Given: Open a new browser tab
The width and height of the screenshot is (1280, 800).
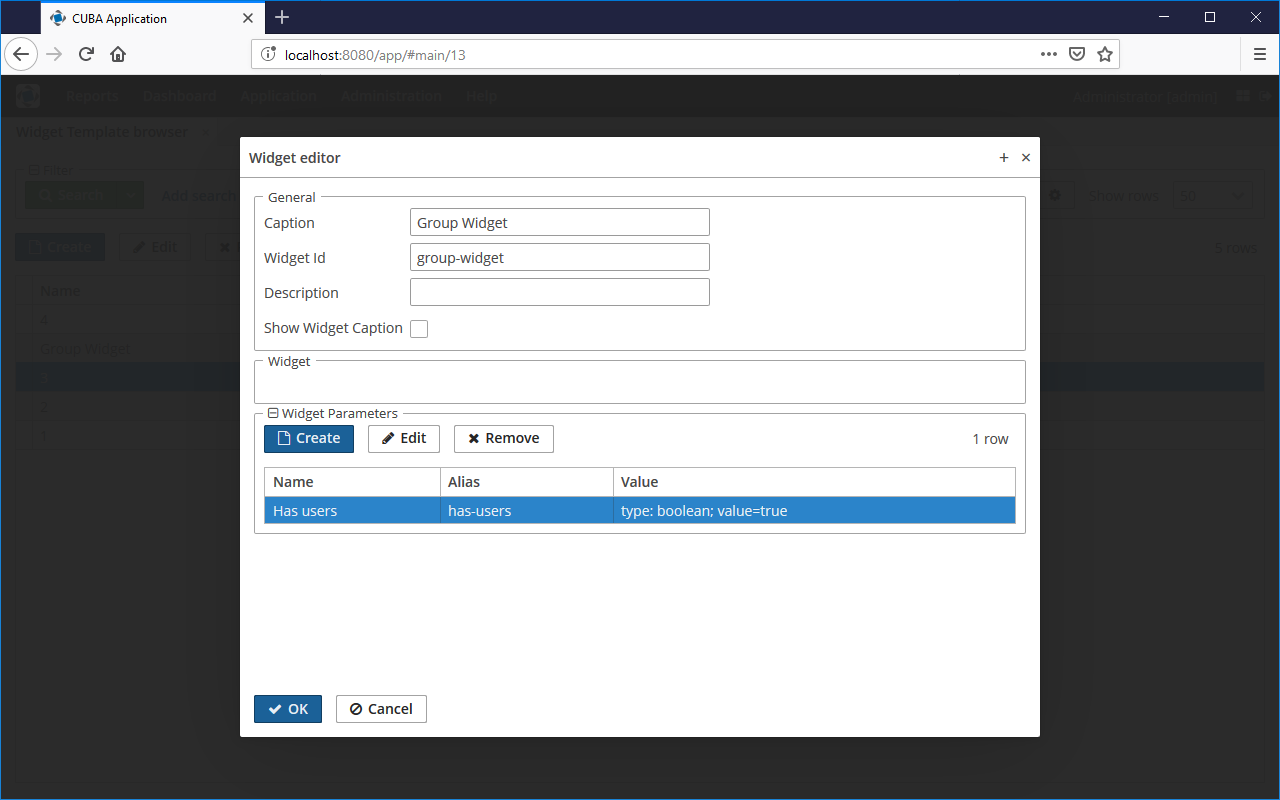Looking at the screenshot, I should pos(282,17).
